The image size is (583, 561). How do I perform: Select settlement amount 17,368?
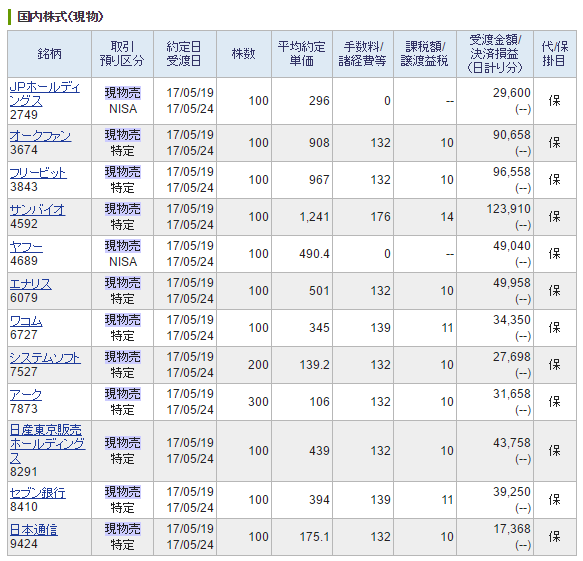[x=512, y=529]
